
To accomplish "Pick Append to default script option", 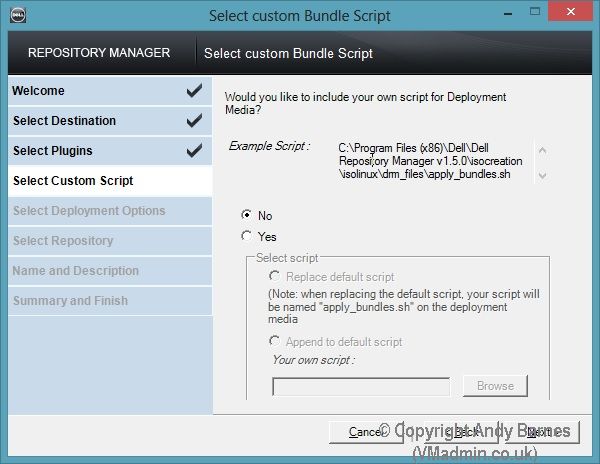I will pos(274,342).
